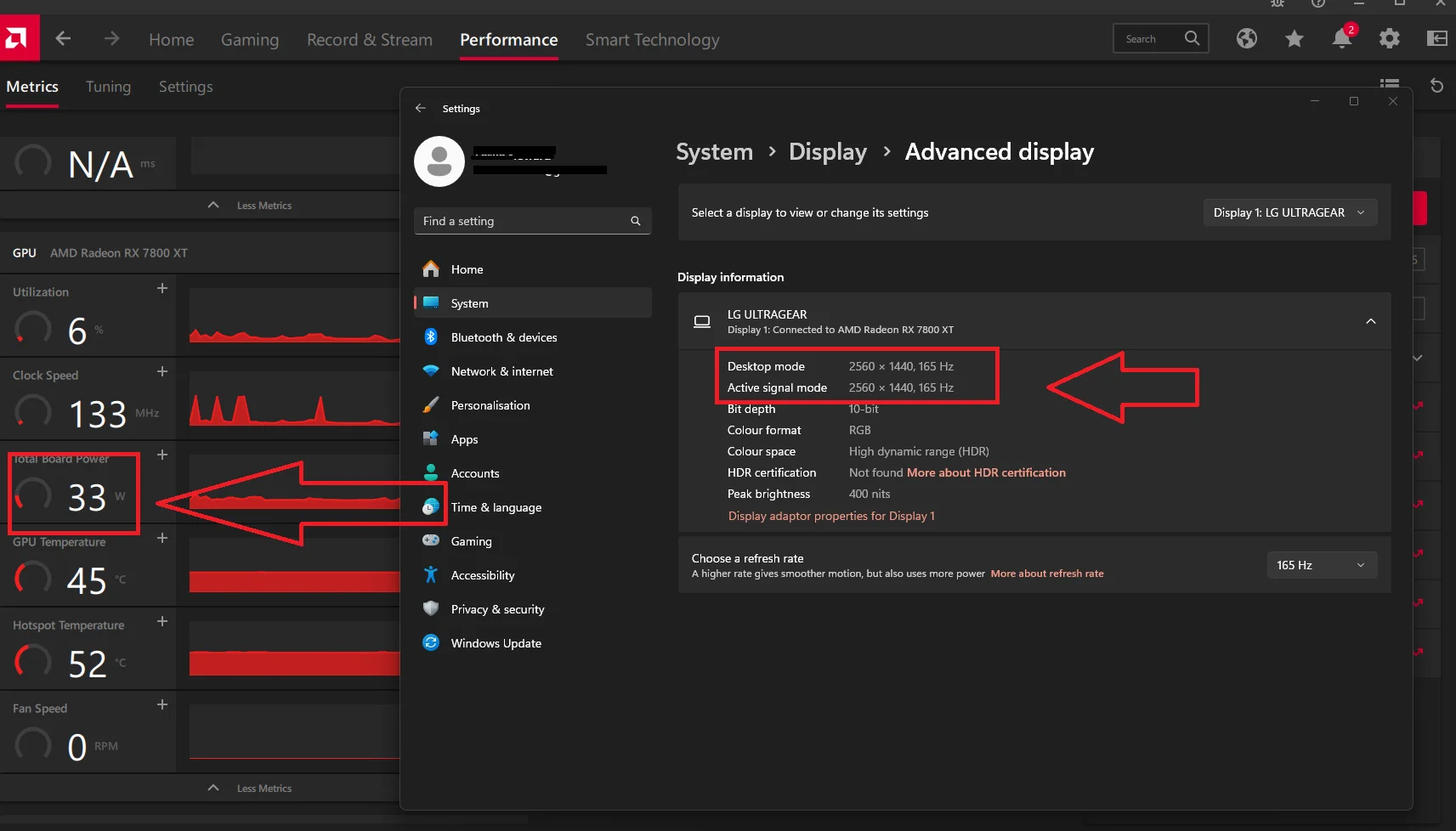Open AMD web browser globe icon
Screen dimensions: 1456x831
pos(1247,38)
